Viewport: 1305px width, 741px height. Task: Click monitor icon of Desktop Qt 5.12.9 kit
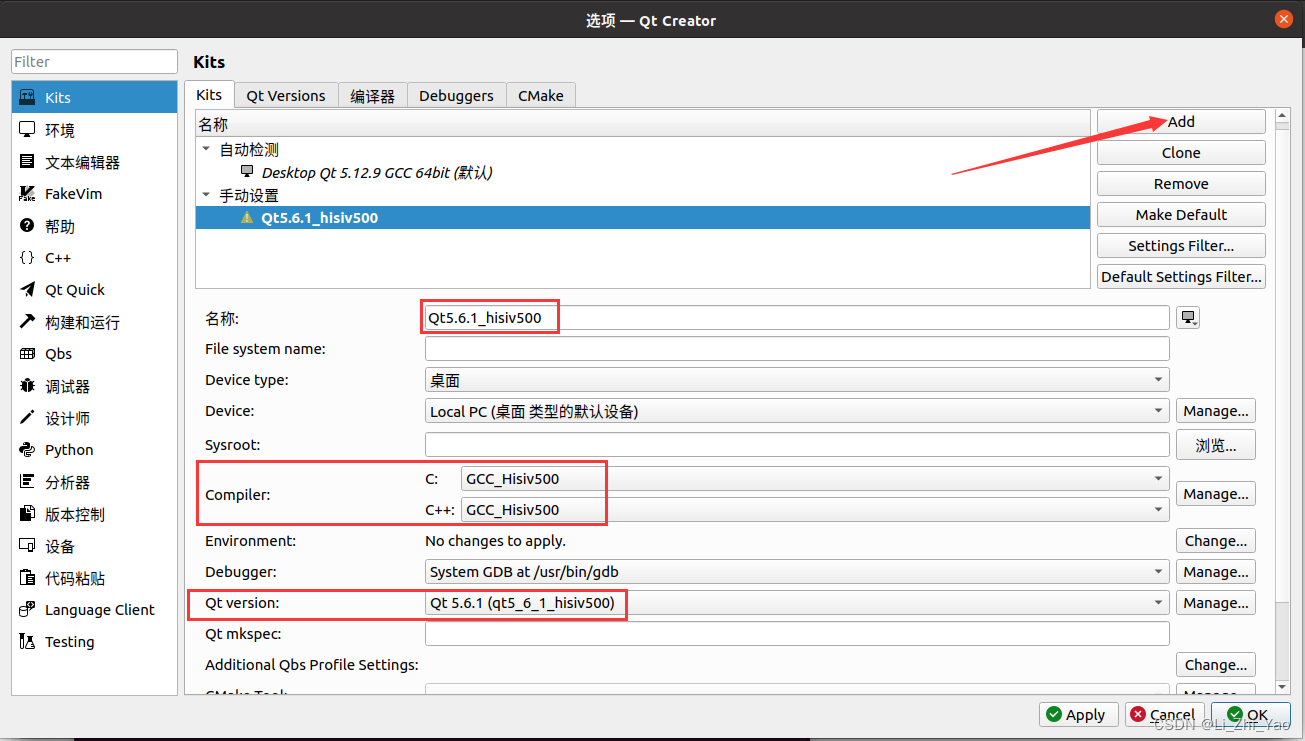pyautogui.click(x=247, y=171)
